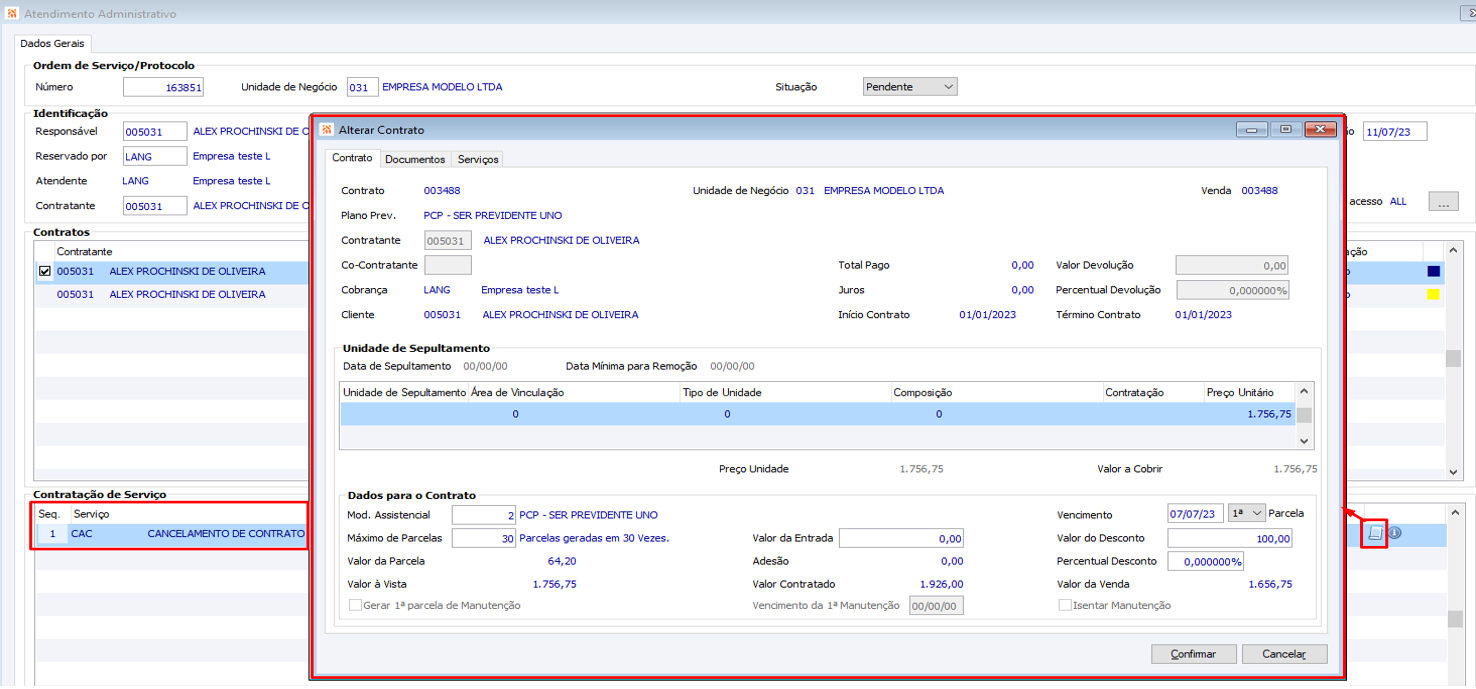The height and width of the screenshot is (689, 1476).
Task: Click the ellipsis button beside acesso ALL
Action: click(x=1443, y=202)
